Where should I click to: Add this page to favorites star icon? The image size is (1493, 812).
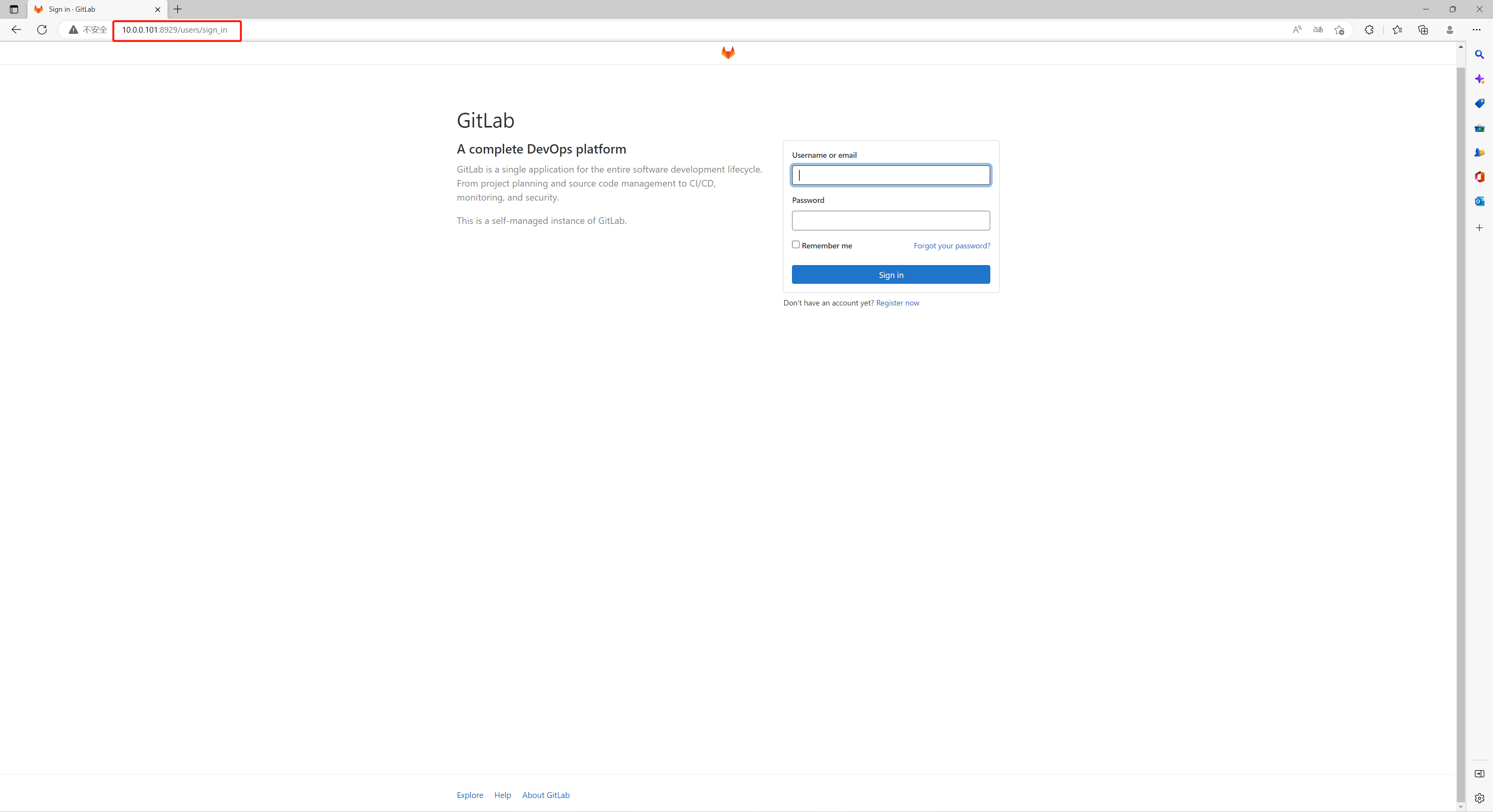(1339, 30)
